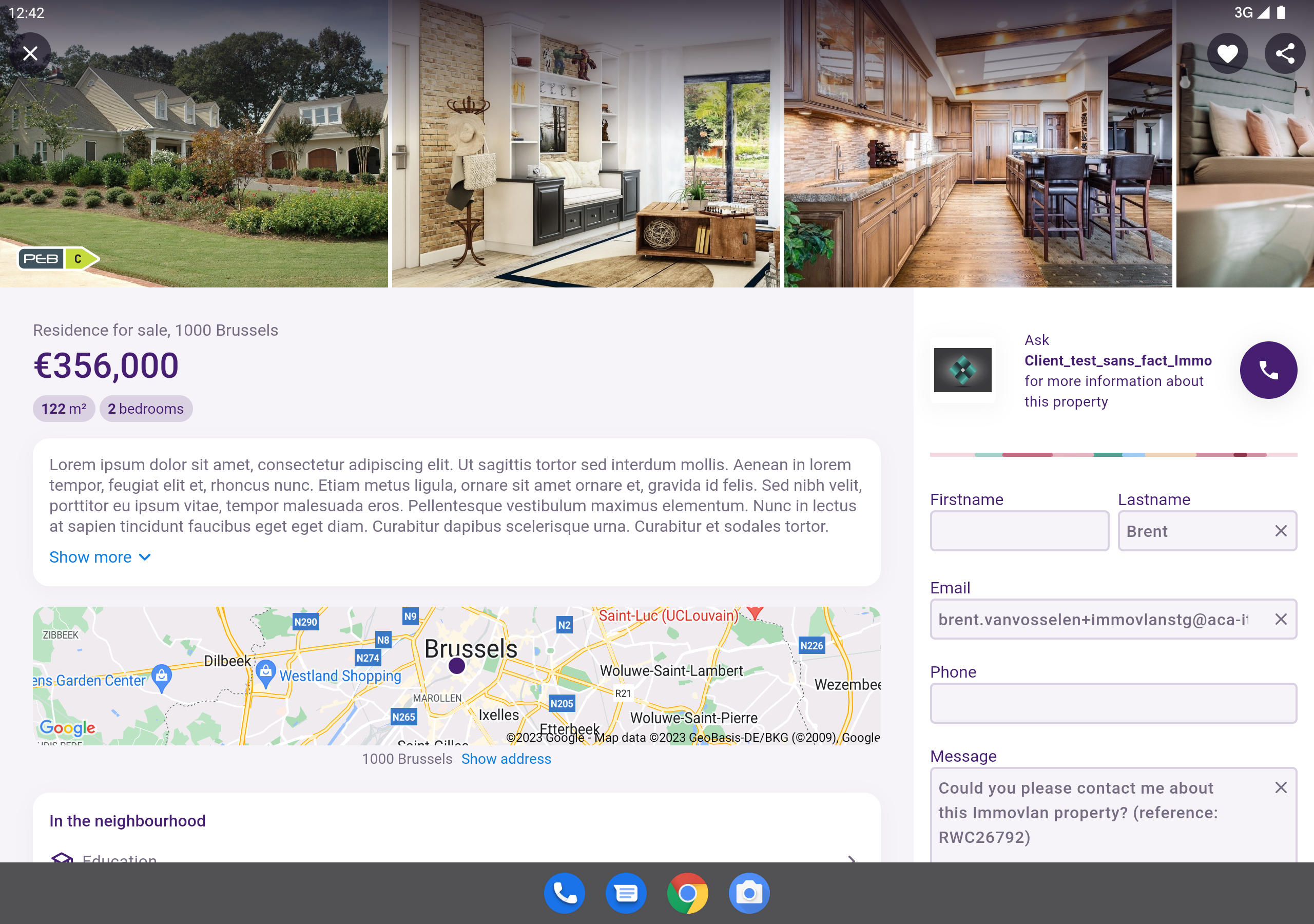
Task: Click the PEB C energy label
Action: [x=59, y=259]
